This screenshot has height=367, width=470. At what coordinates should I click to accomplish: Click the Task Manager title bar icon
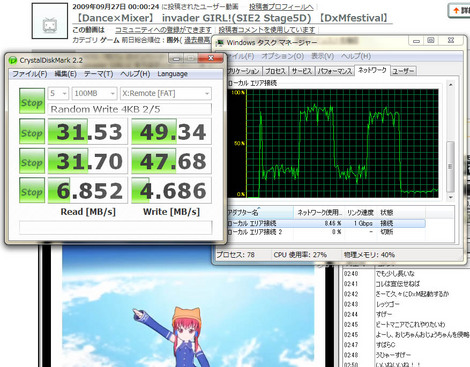pos(220,43)
